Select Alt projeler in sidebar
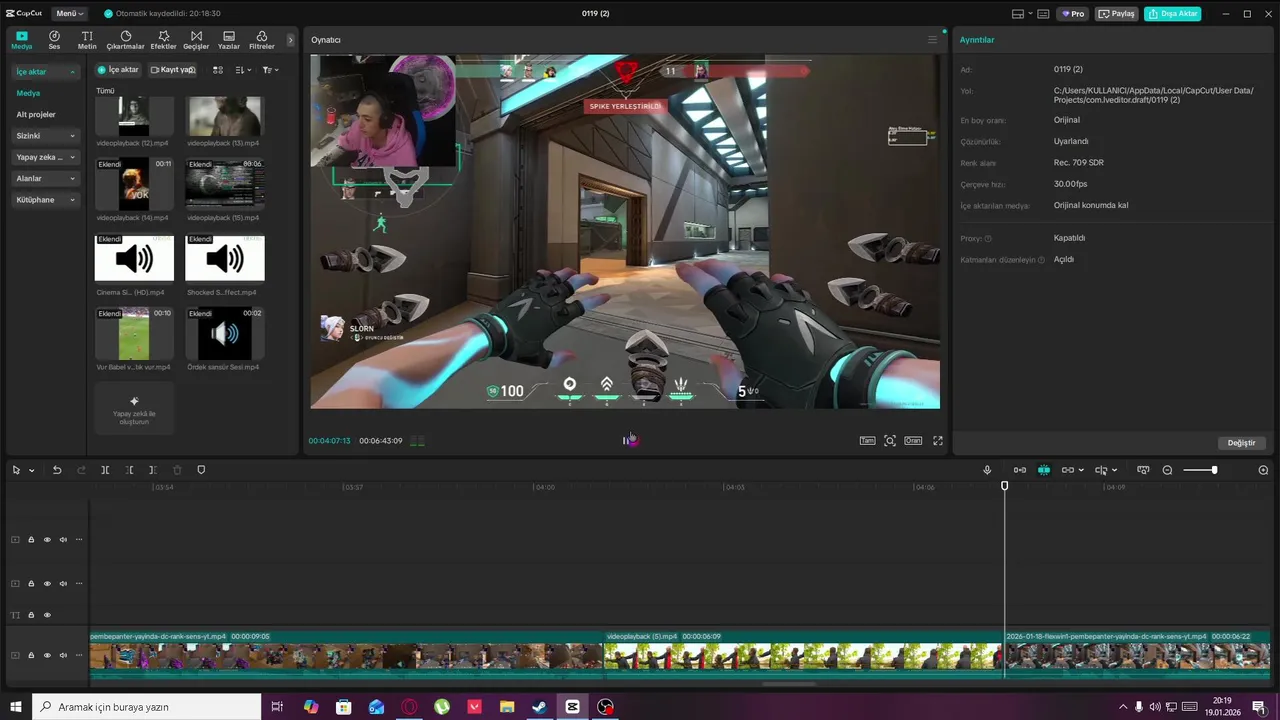This screenshot has width=1280, height=720. pos(36,114)
